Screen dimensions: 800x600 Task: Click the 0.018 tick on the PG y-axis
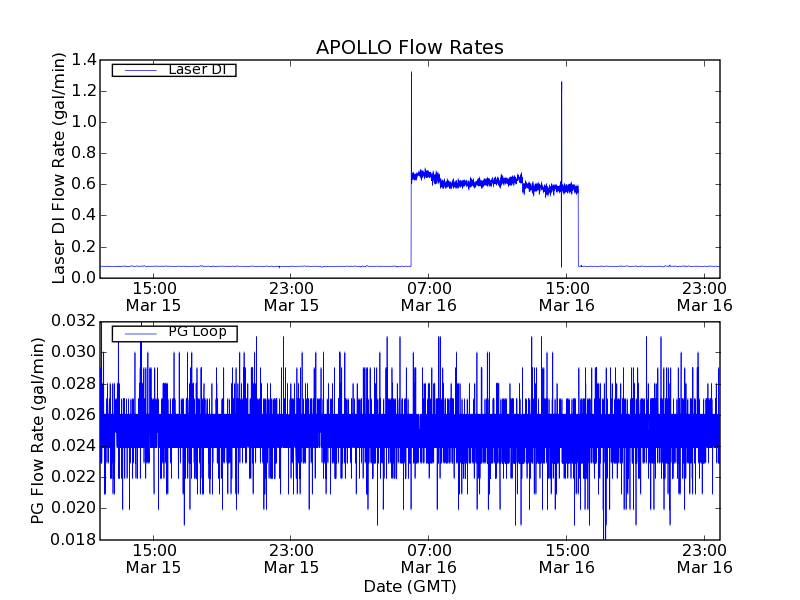click(76, 540)
